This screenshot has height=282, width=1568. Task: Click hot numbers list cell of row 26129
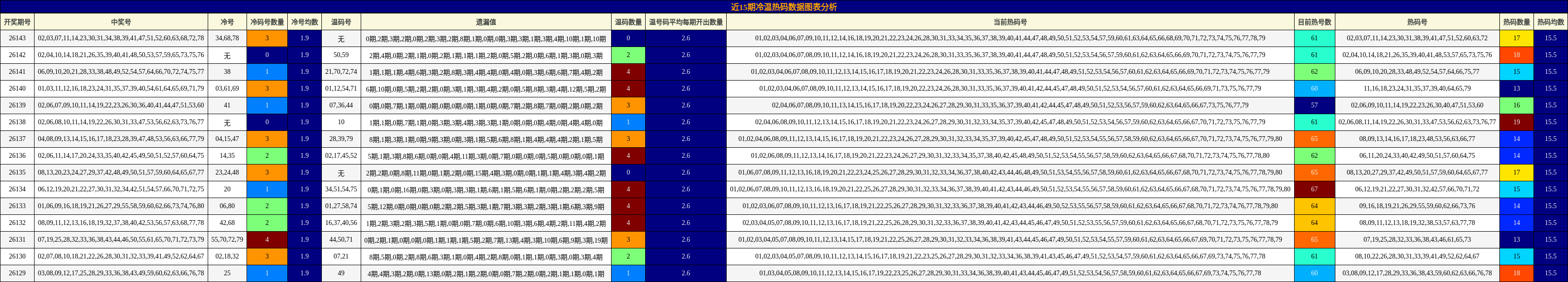click(1417, 273)
